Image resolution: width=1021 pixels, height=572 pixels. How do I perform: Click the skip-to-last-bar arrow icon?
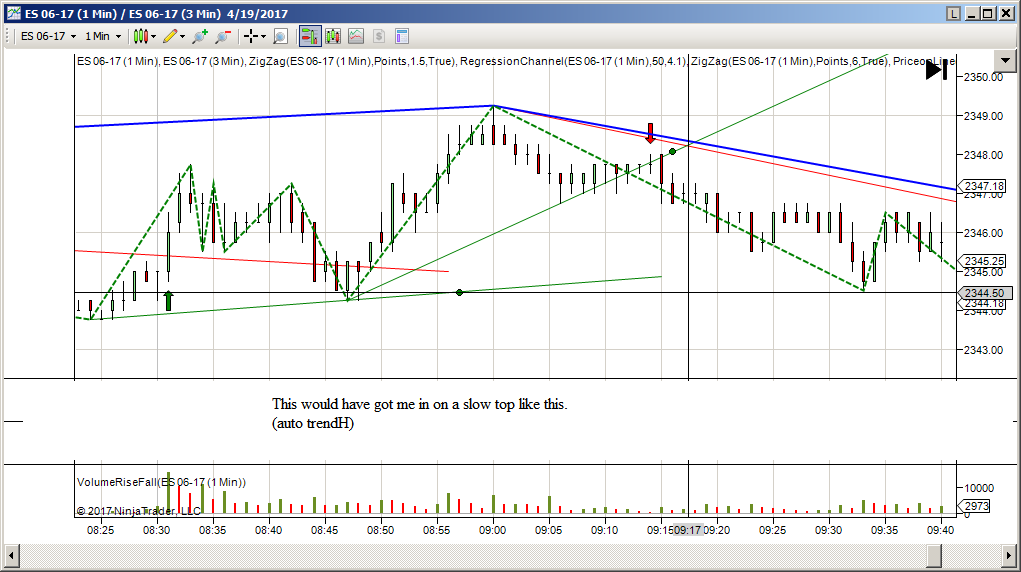click(936, 70)
